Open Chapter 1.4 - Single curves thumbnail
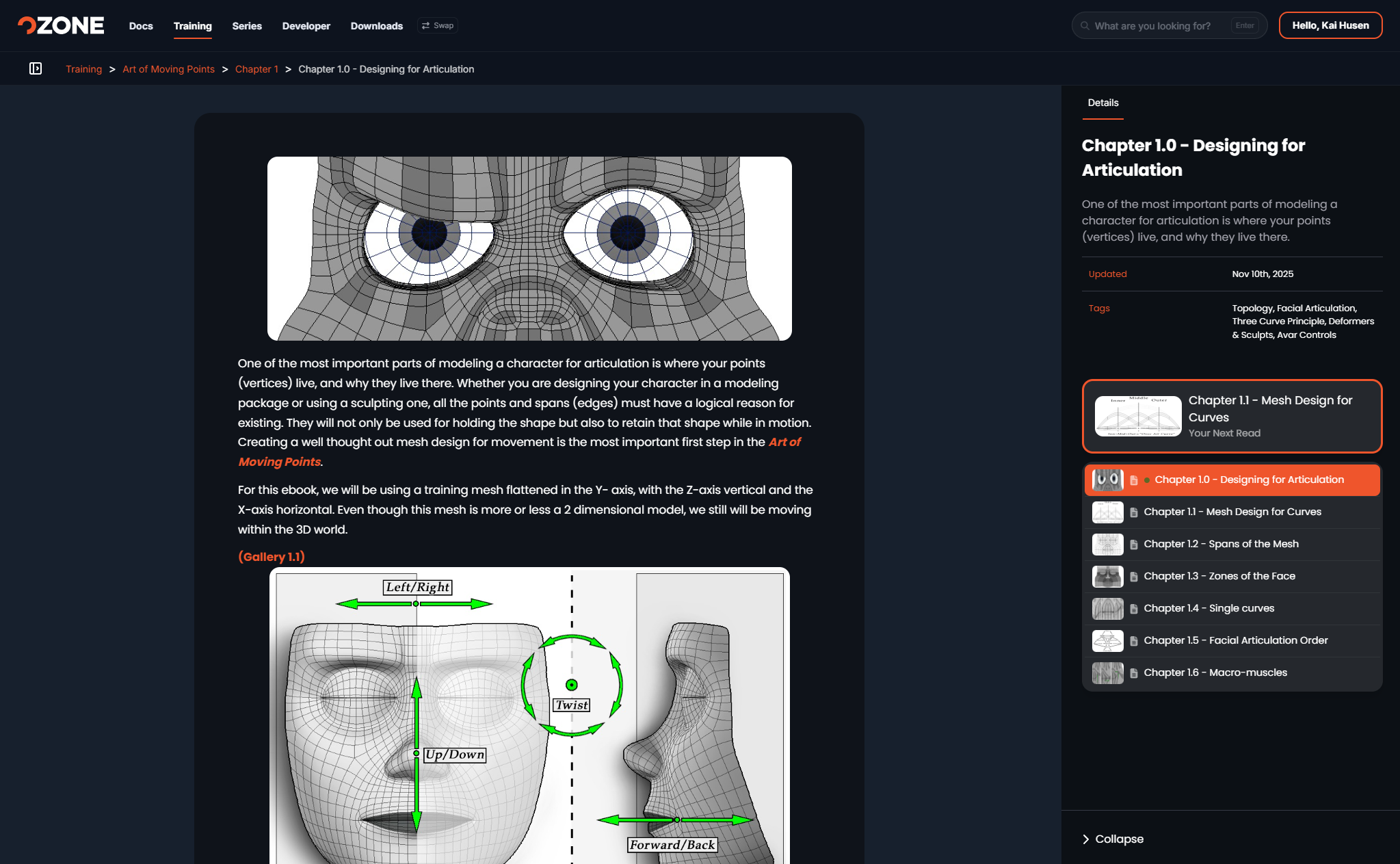1400x864 pixels. click(1108, 609)
